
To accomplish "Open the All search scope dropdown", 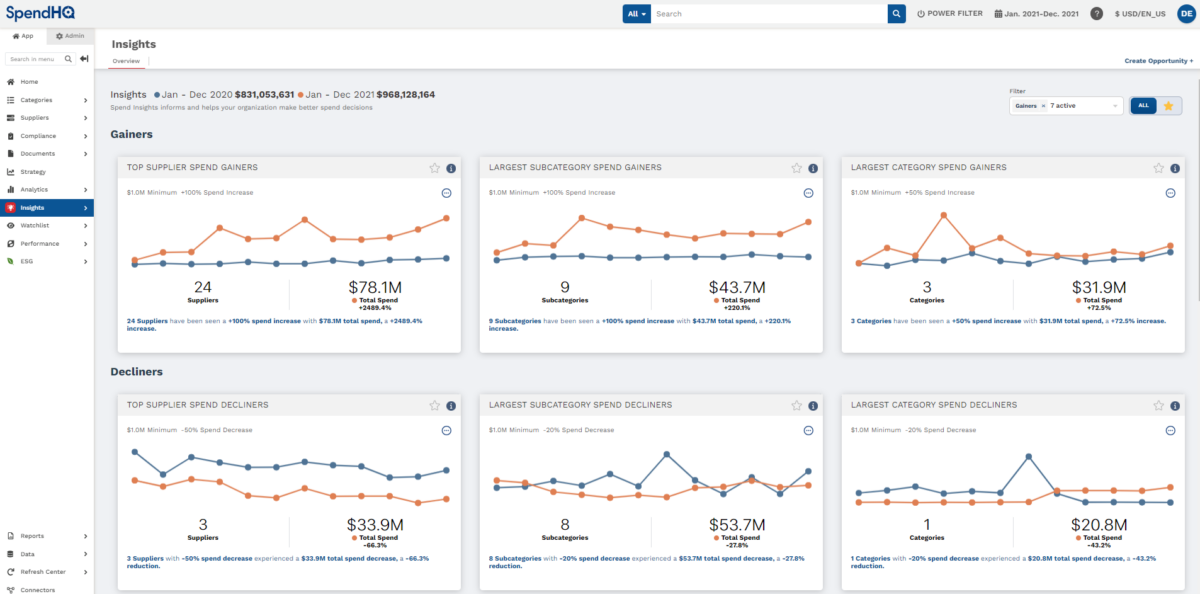I will click(635, 13).
